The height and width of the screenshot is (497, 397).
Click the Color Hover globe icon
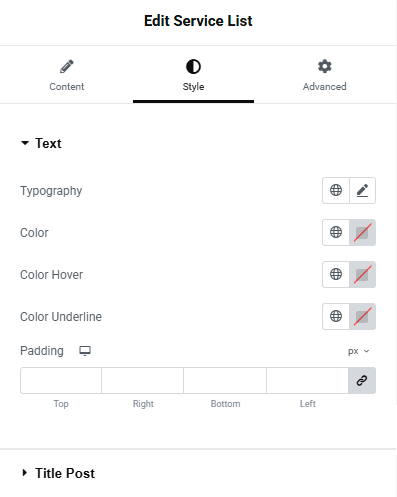(x=336, y=274)
